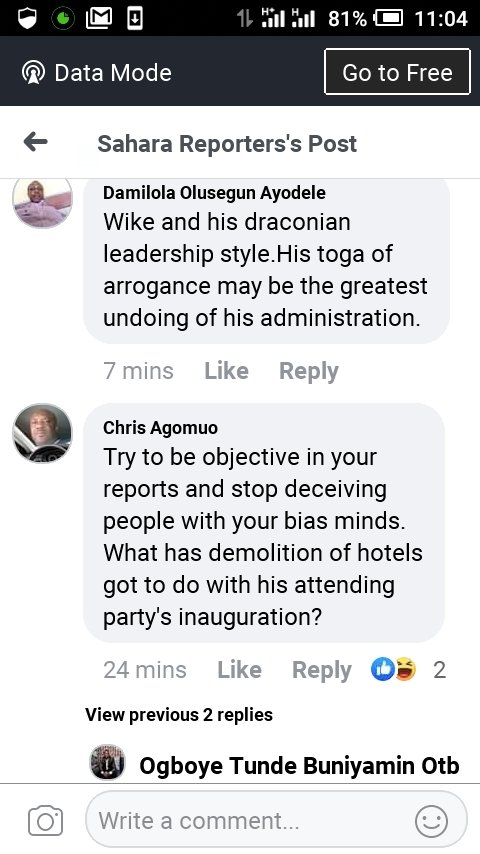The width and height of the screenshot is (480, 854).
Task: View the thumbs-up reaction icon on Chris's comment
Action: (x=382, y=669)
